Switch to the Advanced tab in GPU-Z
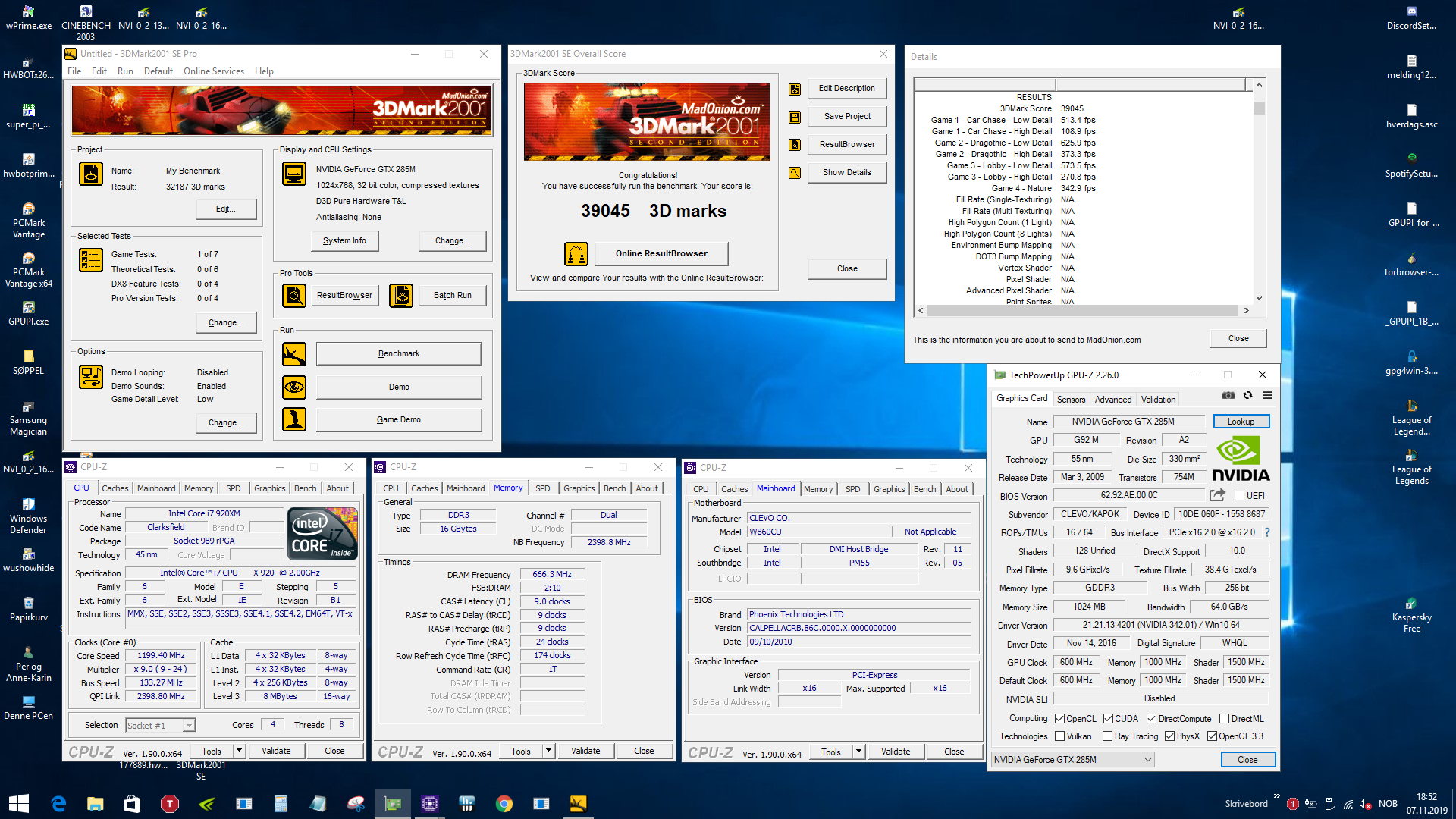Viewport: 1456px width, 819px height. click(1112, 400)
